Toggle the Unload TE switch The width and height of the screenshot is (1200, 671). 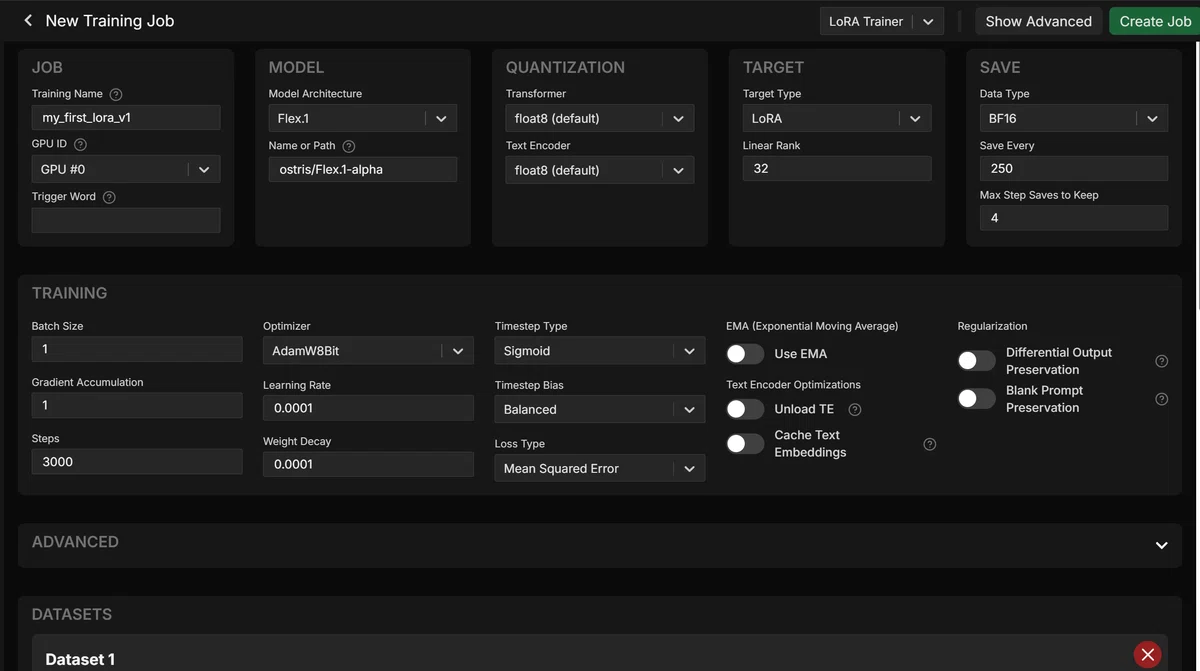tap(745, 409)
